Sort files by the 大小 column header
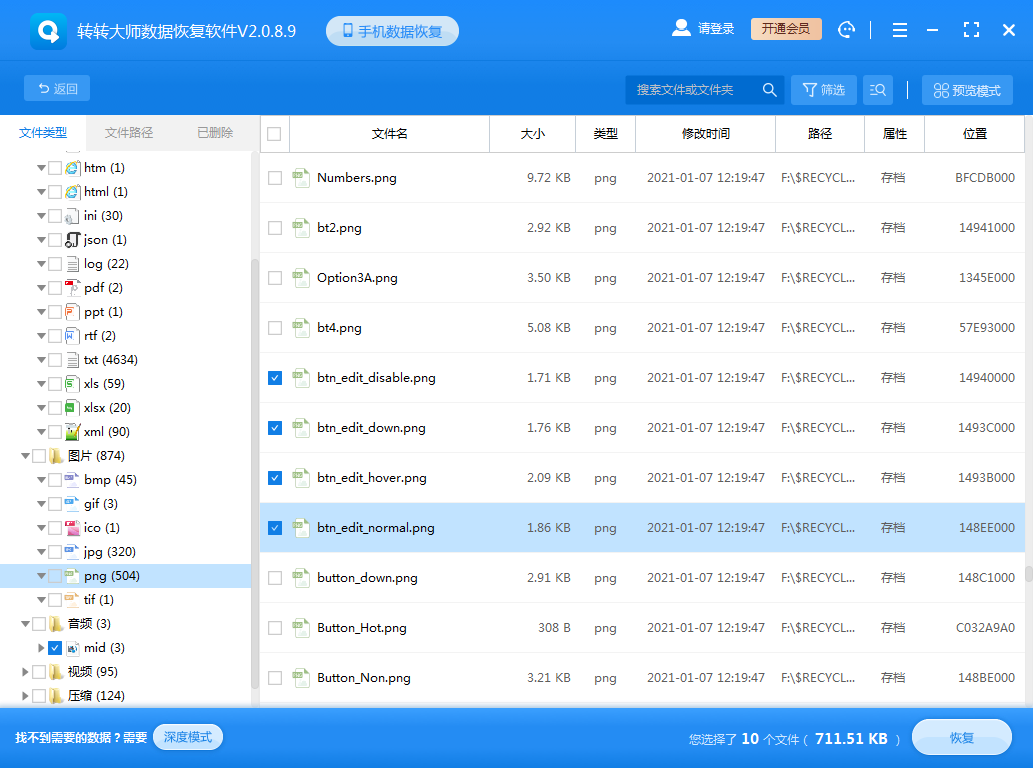Screen dimensions: 1033x768 point(532,134)
